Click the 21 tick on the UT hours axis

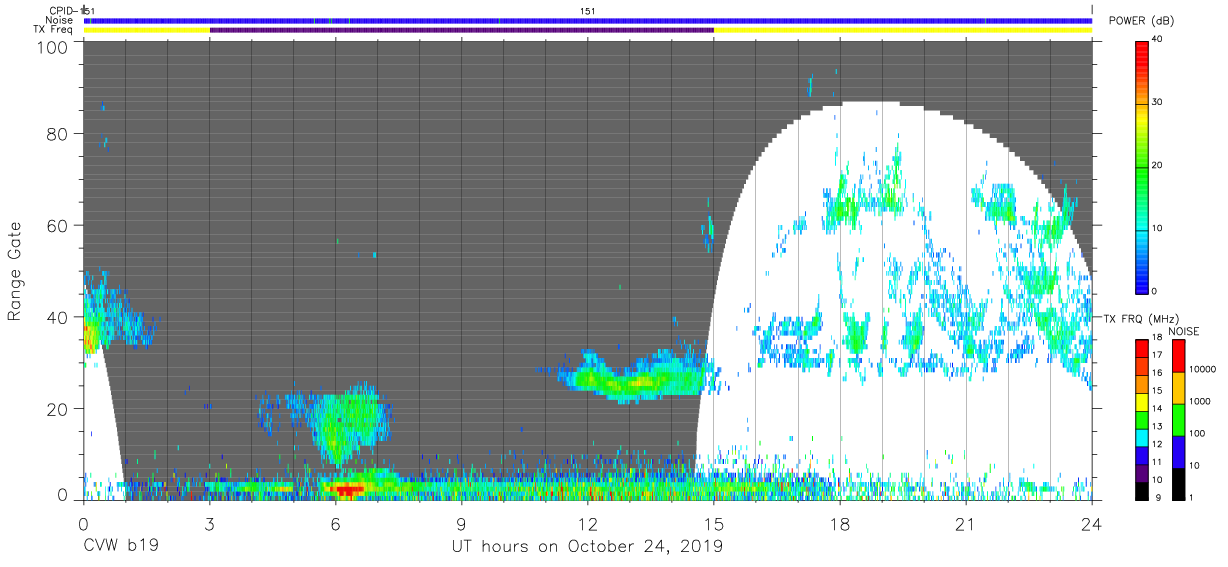965,523
